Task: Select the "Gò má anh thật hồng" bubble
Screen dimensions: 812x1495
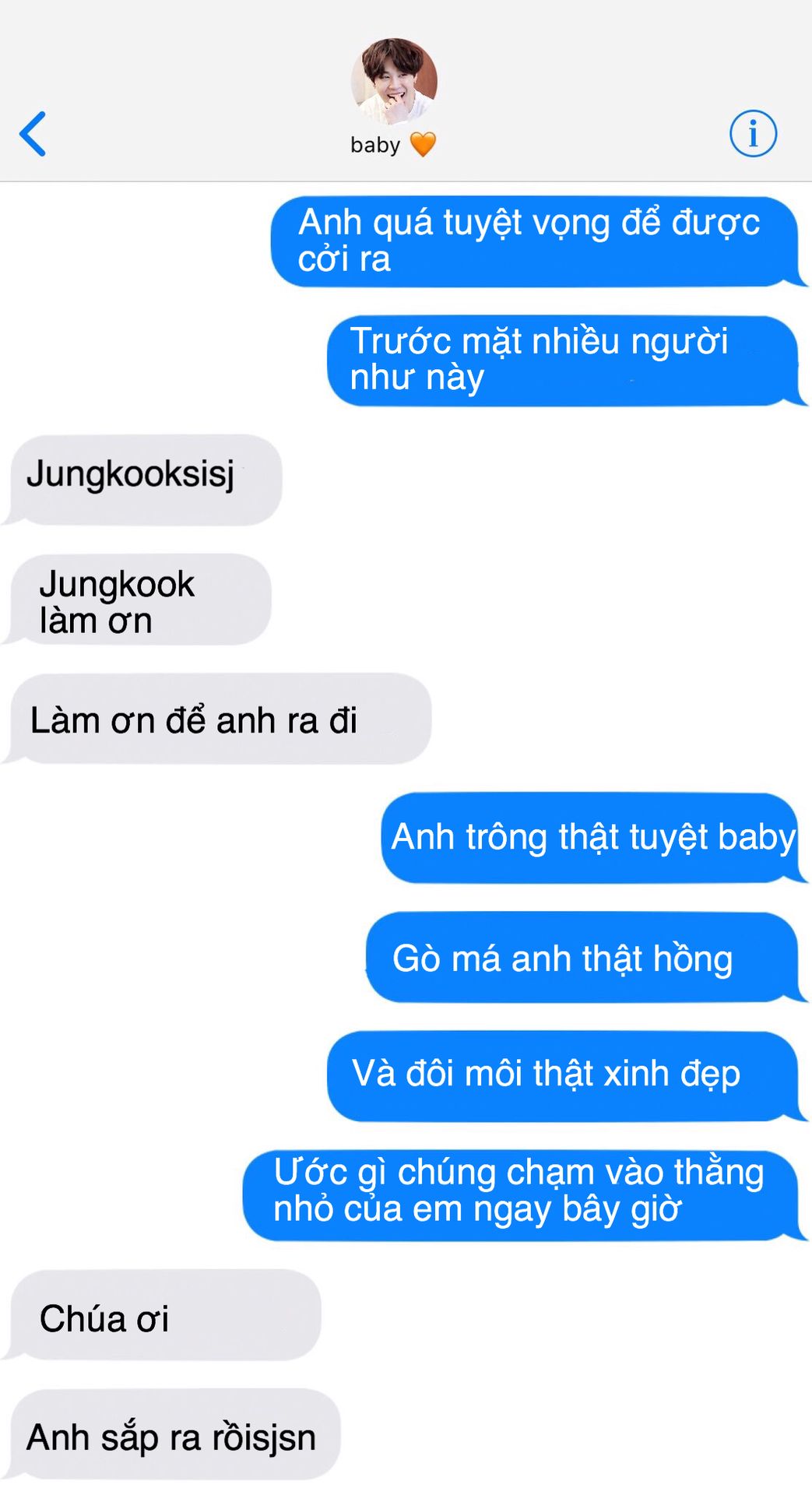Action: (x=585, y=956)
